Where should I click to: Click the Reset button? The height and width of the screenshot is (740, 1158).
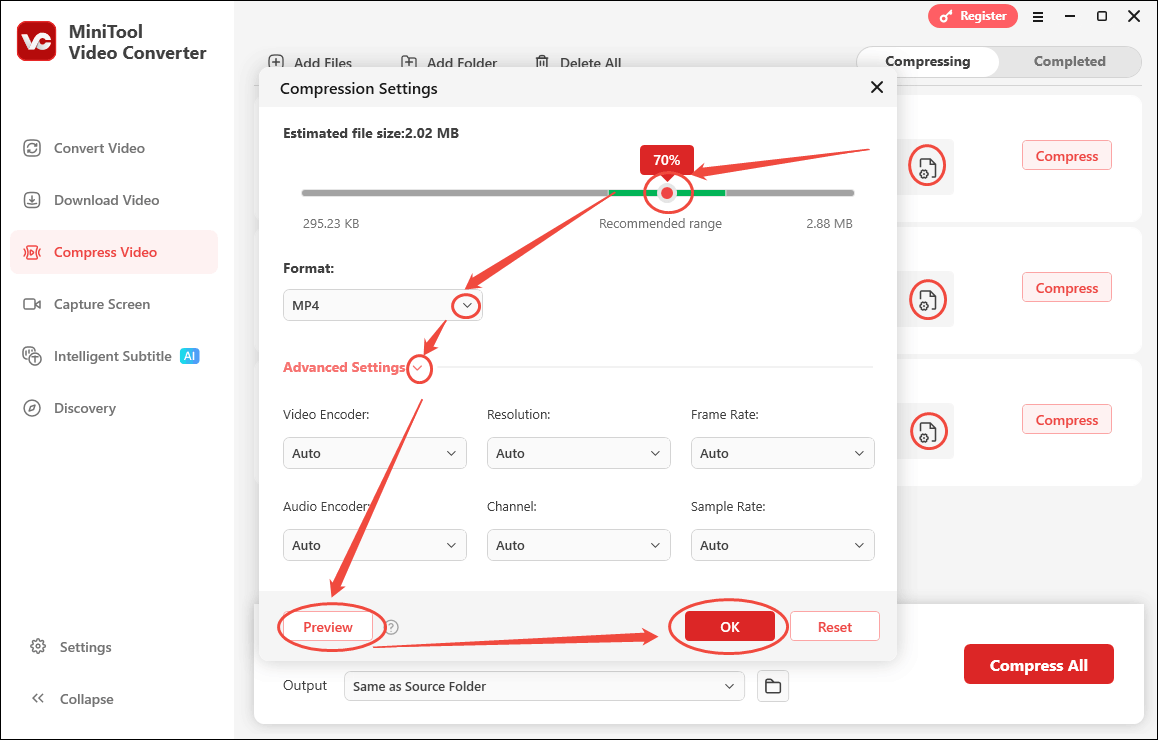point(835,626)
